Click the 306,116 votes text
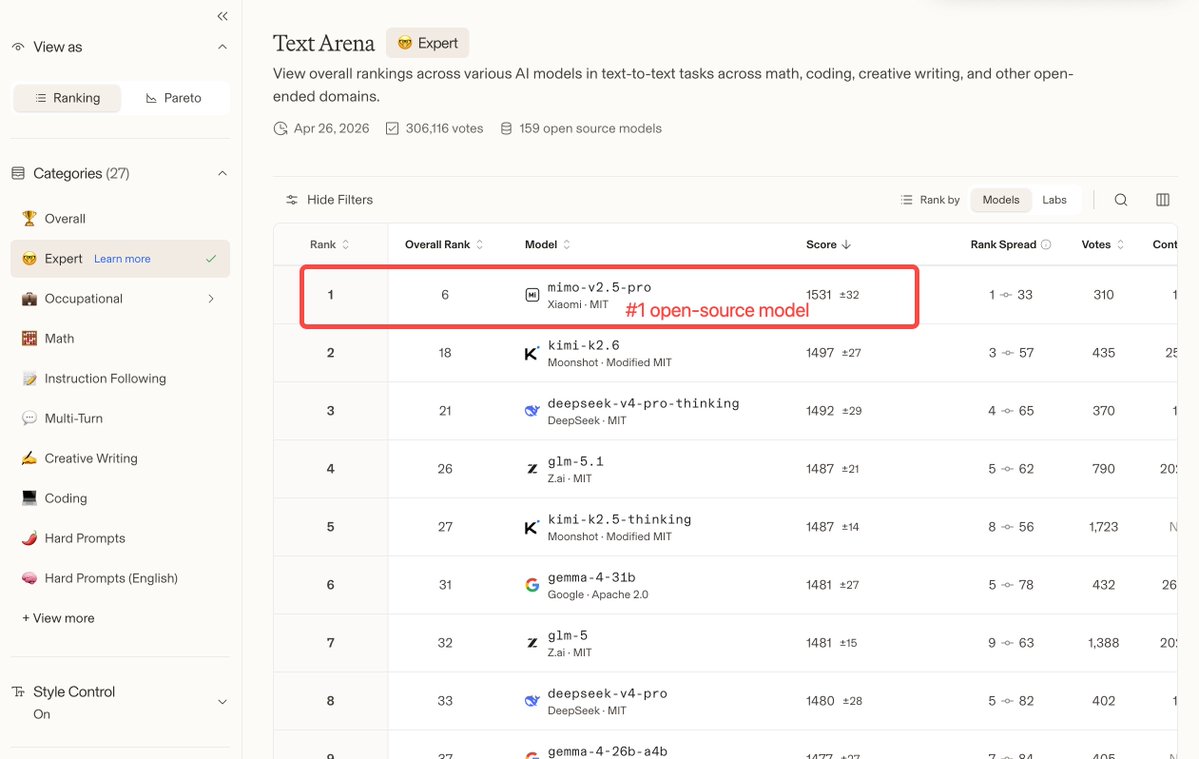The width and height of the screenshot is (1199, 759). 444,128
